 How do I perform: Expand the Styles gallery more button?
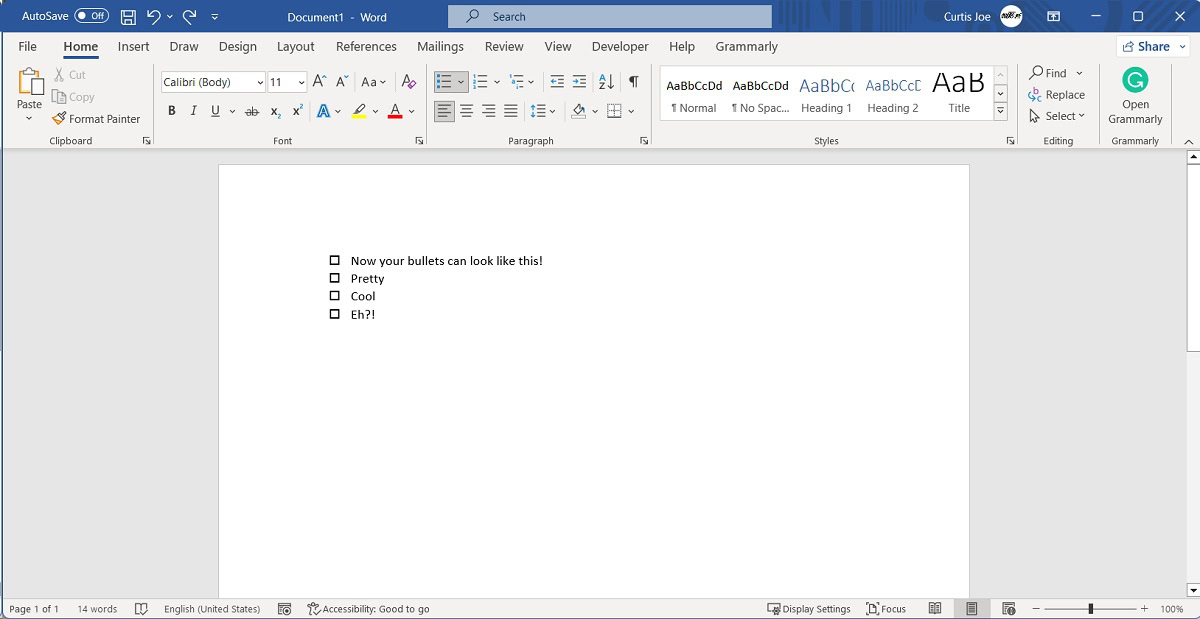tap(1000, 112)
